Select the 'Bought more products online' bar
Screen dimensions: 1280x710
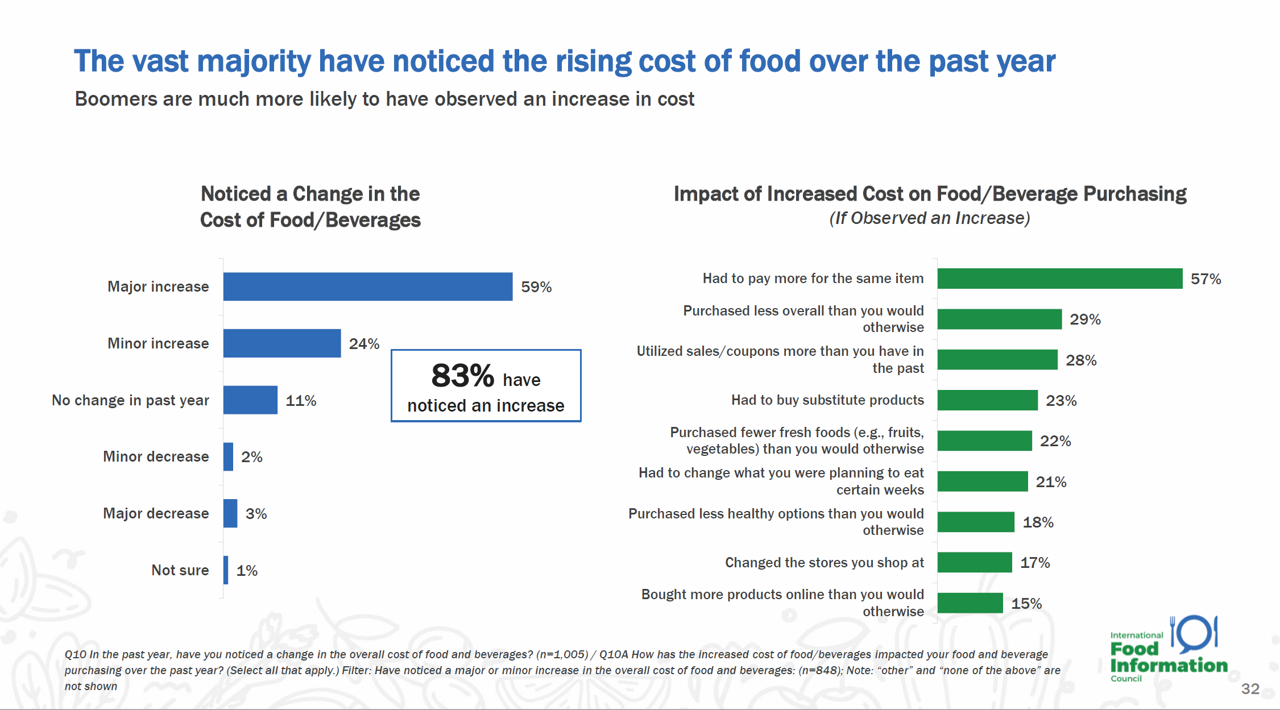pyautogui.click(x=970, y=603)
